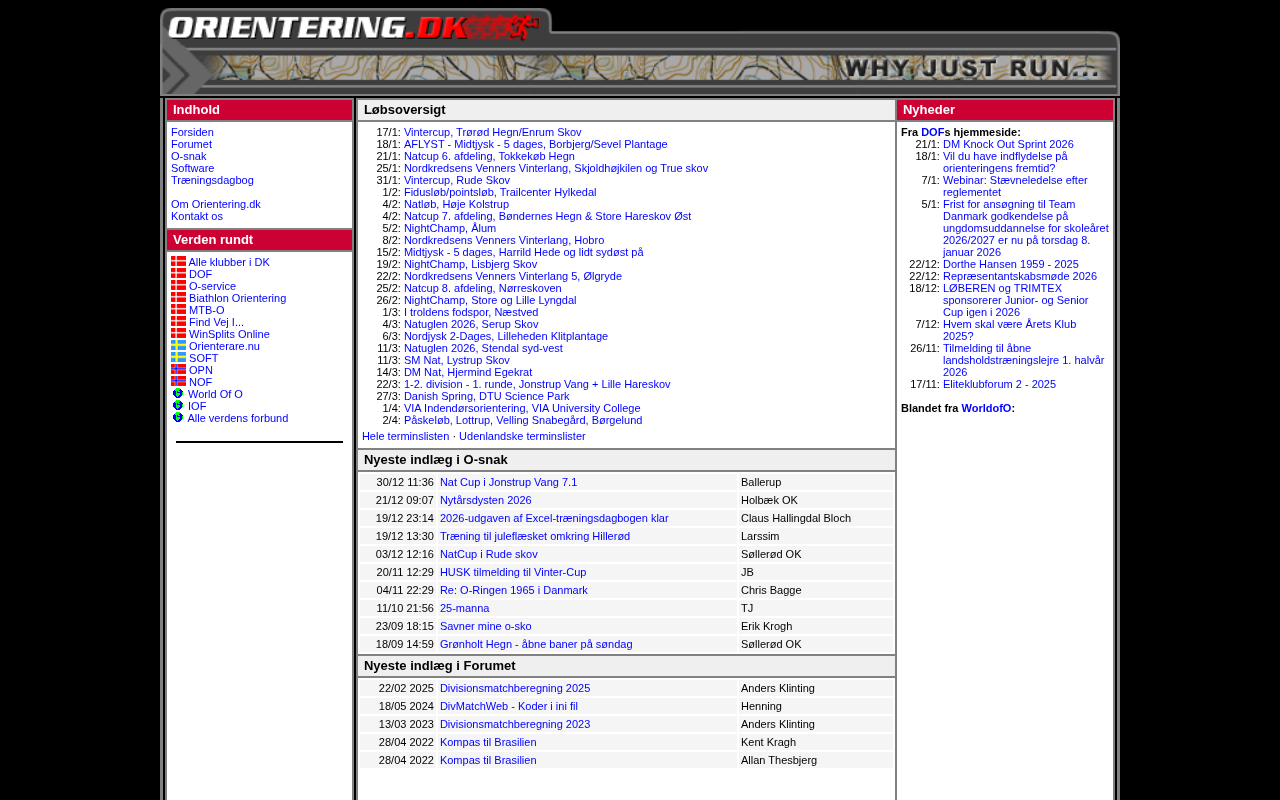Click the Norwegian flag beside OPN
Viewport: 1280px width, 800px height.
point(178,370)
